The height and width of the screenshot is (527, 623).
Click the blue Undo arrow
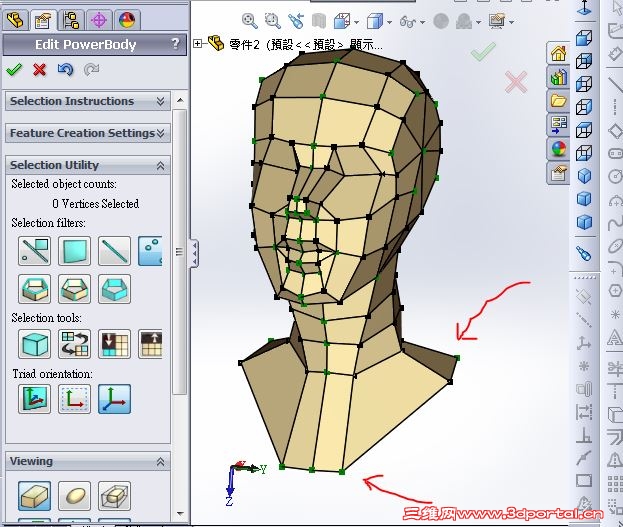[x=66, y=70]
